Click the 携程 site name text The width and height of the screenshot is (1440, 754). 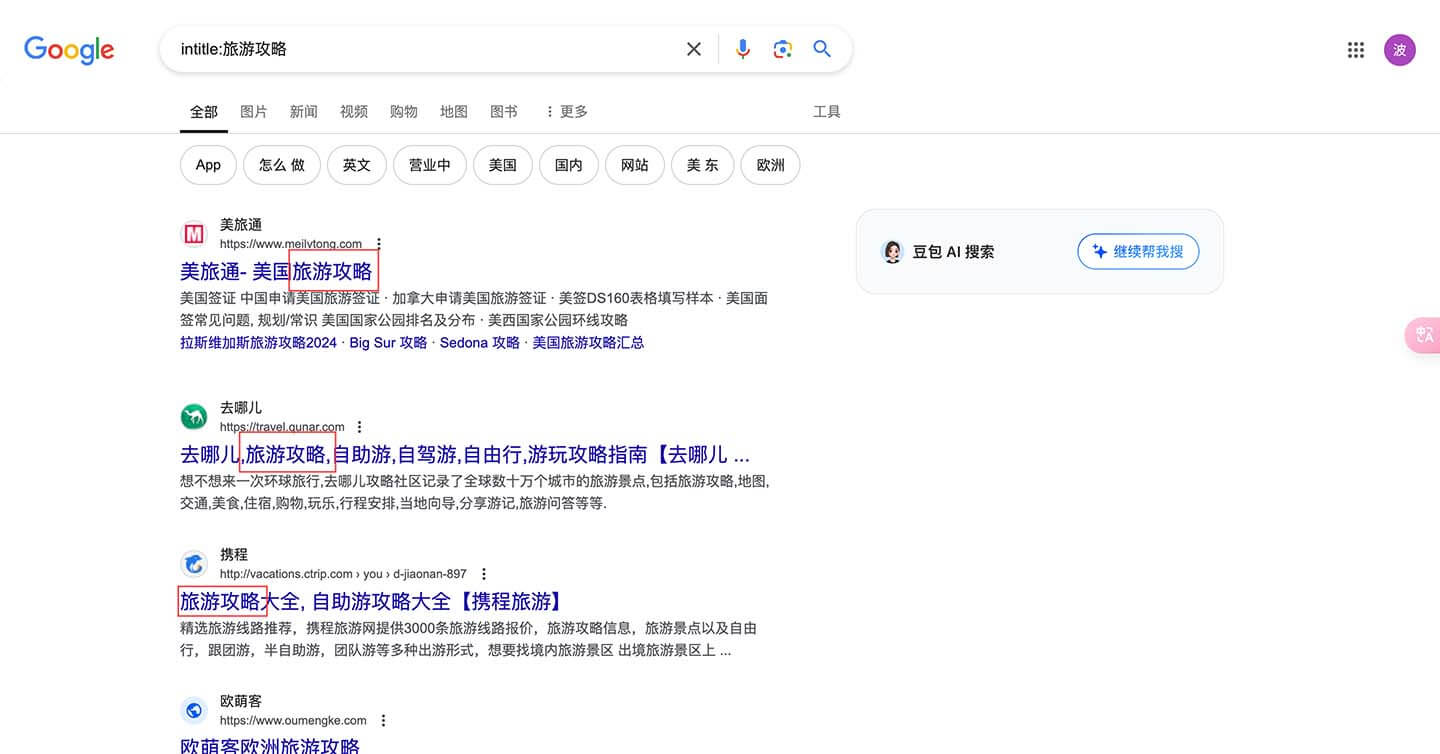pos(234,555)
